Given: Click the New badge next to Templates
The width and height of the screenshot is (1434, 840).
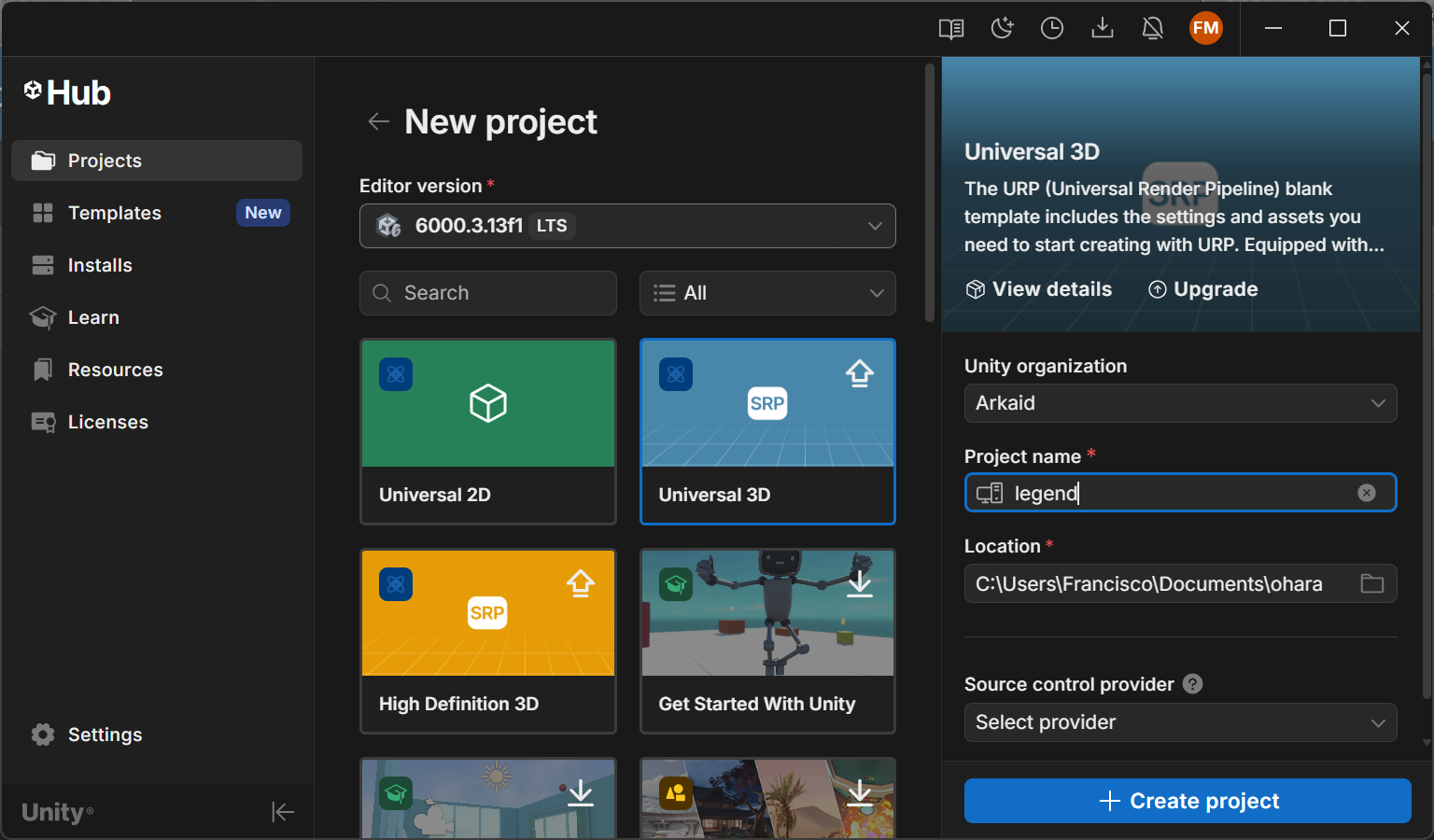Looking at the screenshot, I should [x=263, y=213].
